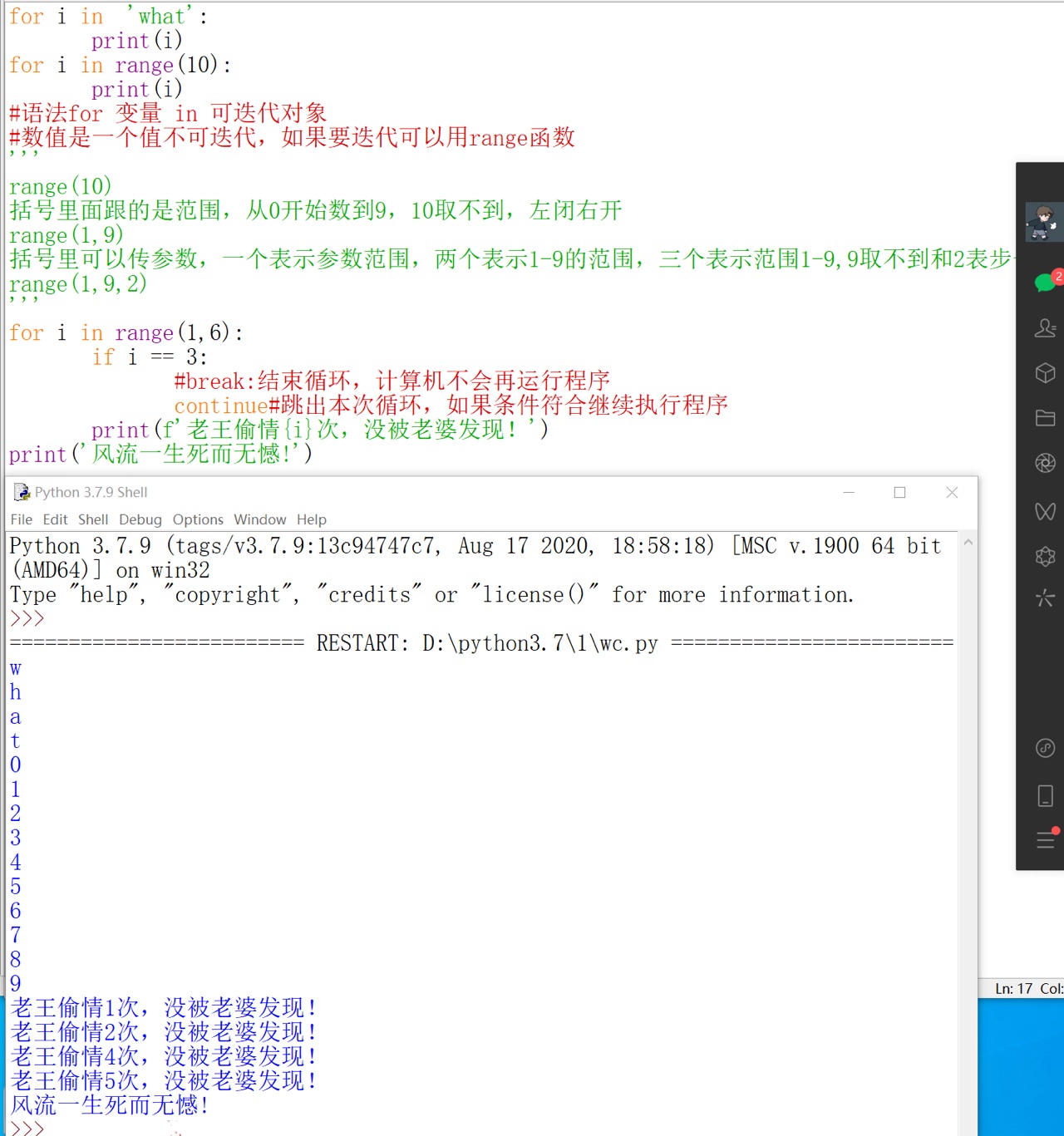Open the folder icon in the sidebar

(x=1045, y=418)
